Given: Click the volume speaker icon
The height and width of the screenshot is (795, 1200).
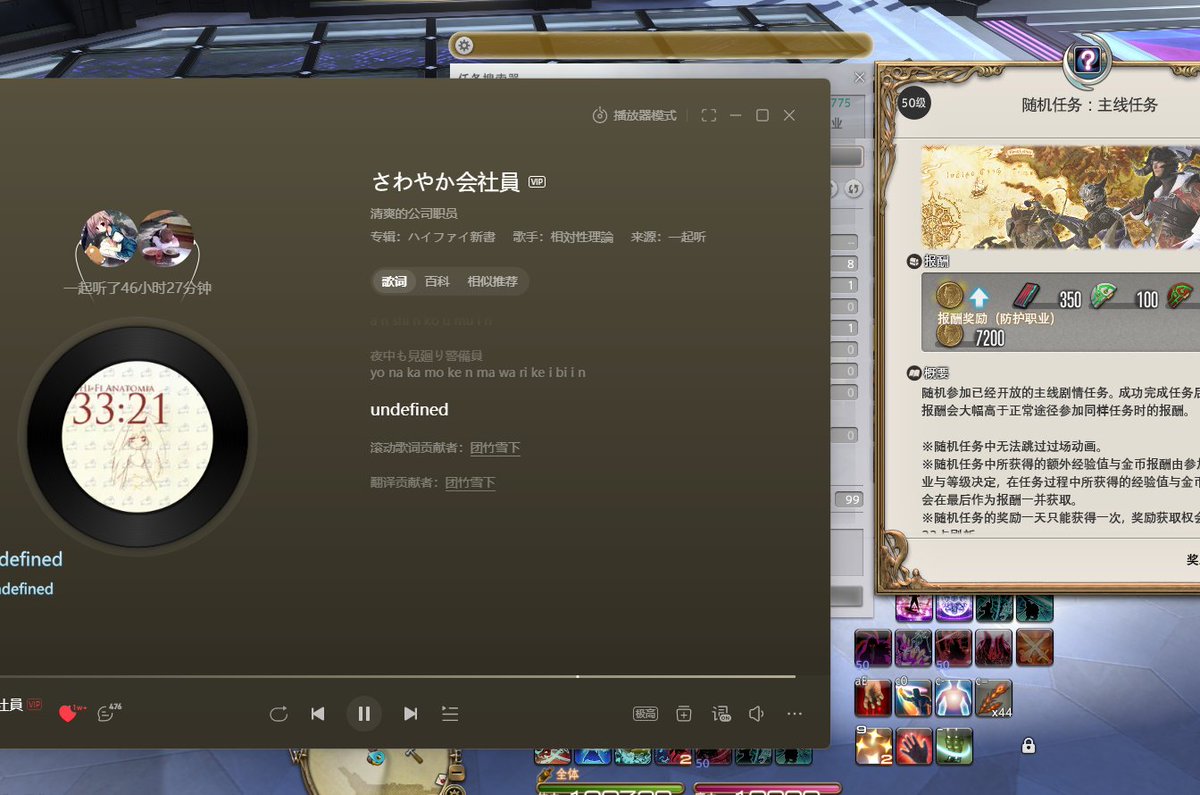Looking at the screenshot, I should (x=757, y=714).
